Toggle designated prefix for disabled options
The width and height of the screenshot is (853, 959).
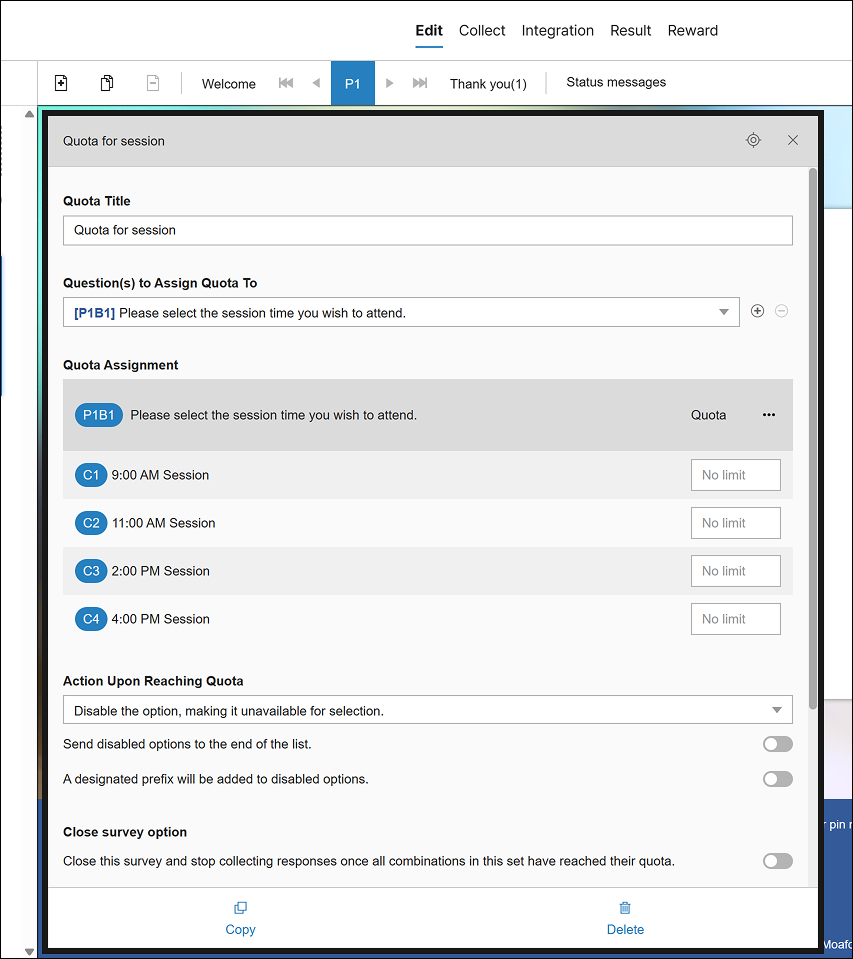(x=778, y=779)
